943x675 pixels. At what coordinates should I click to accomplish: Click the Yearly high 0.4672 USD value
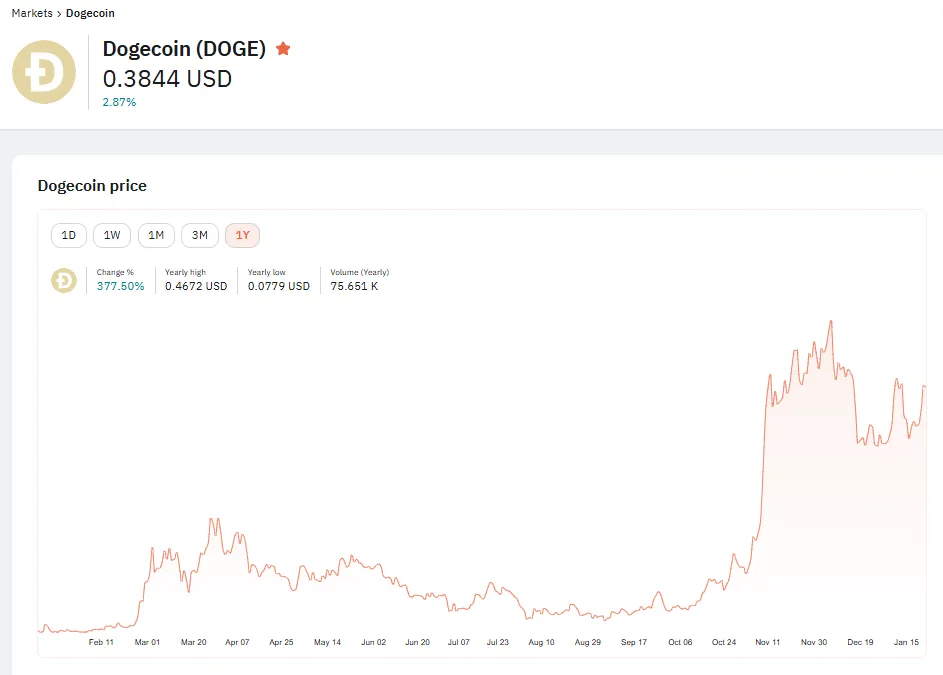(x=196, y=286)
